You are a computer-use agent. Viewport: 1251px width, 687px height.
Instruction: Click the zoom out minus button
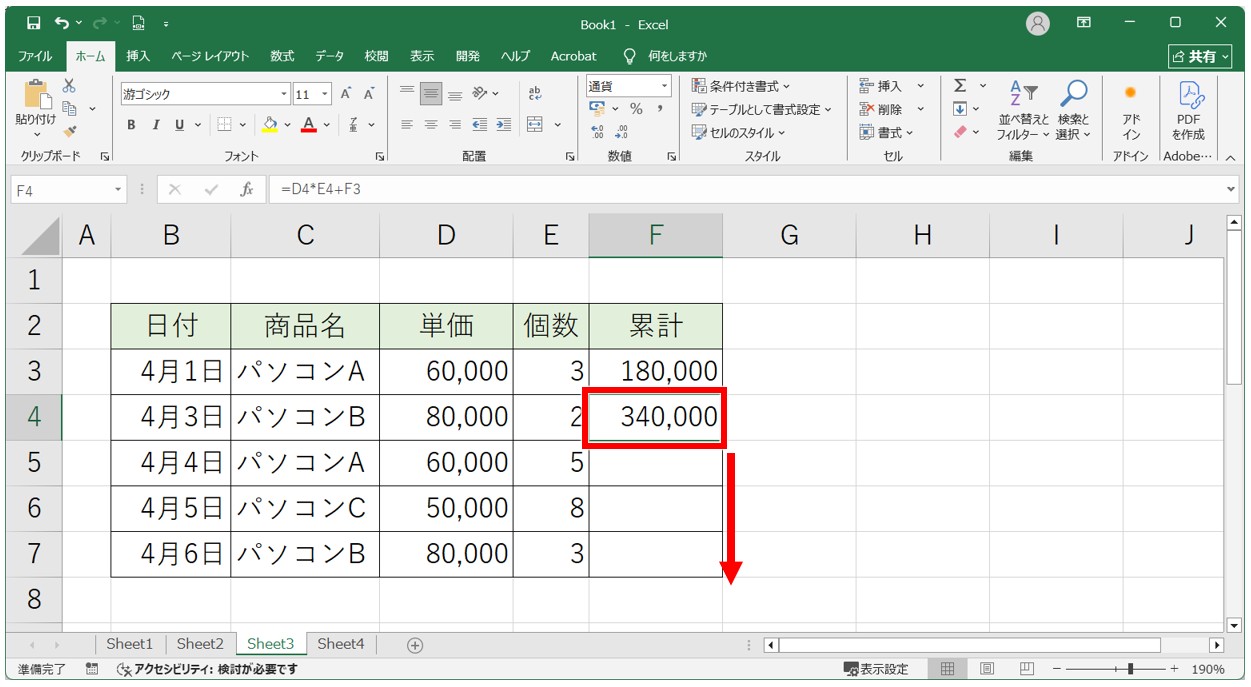coord(1055,669)
